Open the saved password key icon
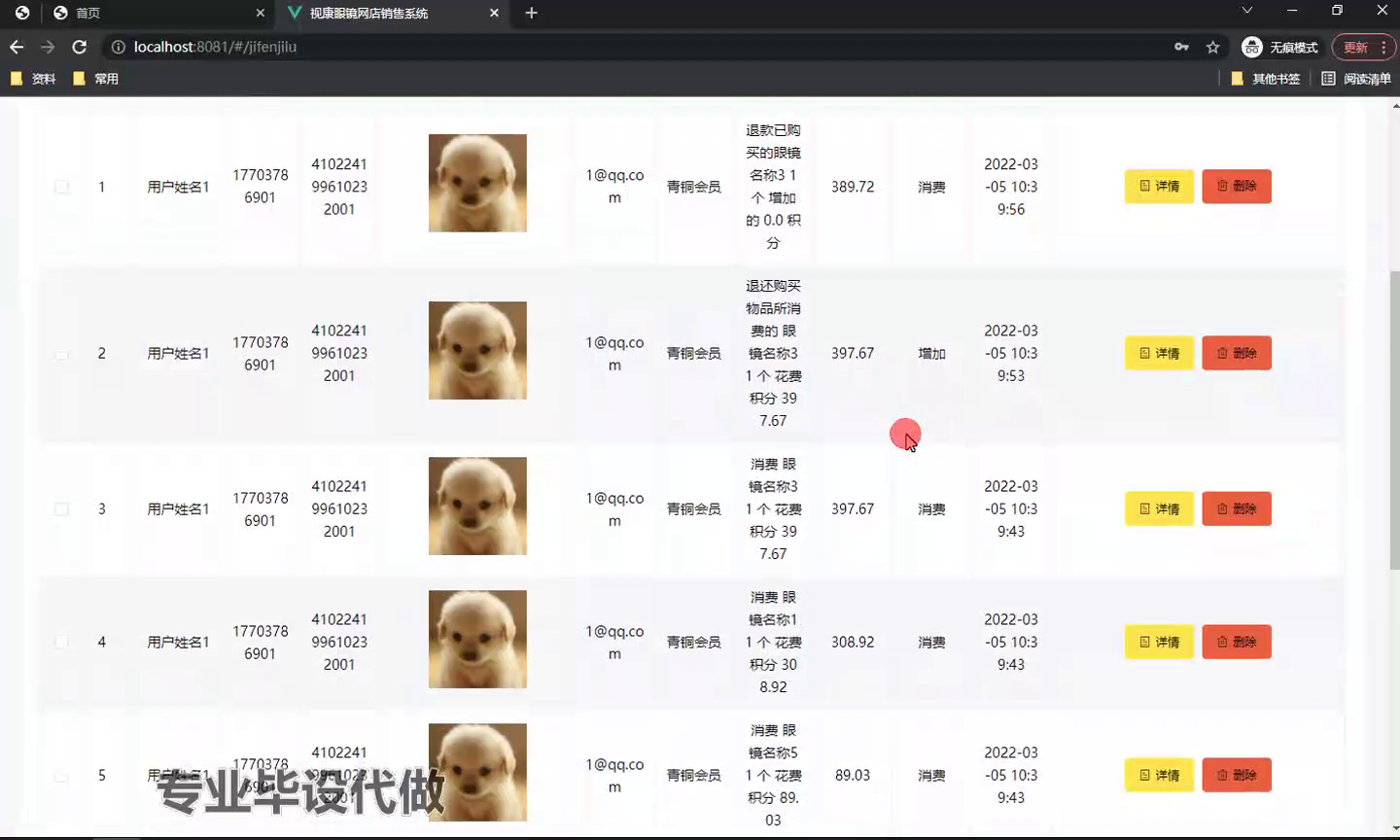 tap(1181, 47)
